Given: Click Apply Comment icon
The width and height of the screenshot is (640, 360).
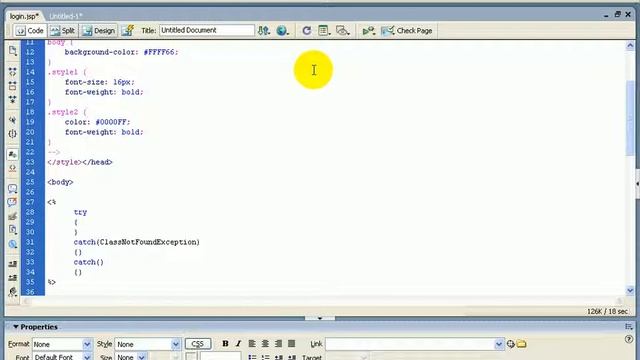Looking at the screenshot, I should (13, 189).
